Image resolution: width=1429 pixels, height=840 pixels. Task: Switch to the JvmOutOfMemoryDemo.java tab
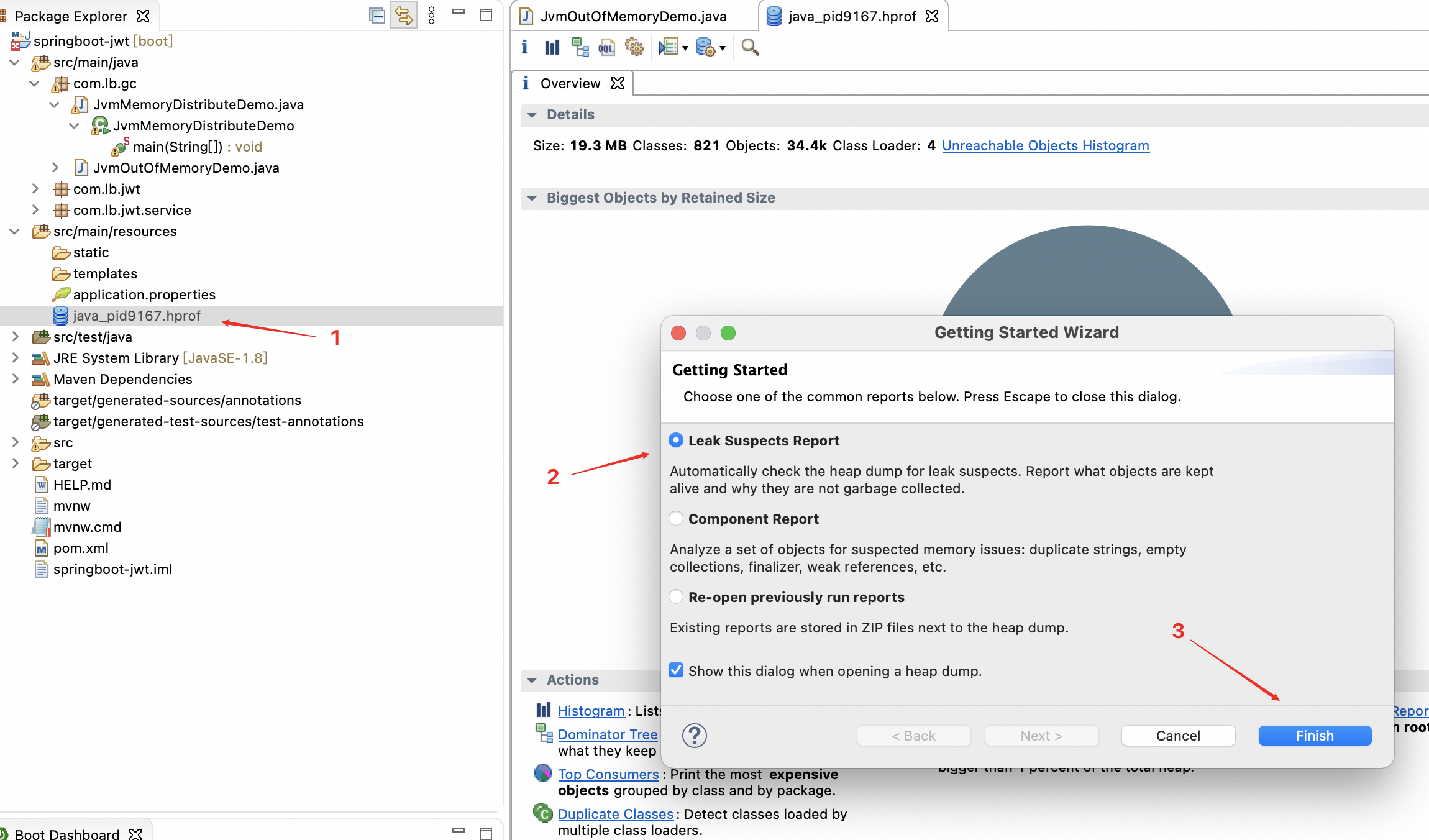pyautogui.click(x=632, y=16)
